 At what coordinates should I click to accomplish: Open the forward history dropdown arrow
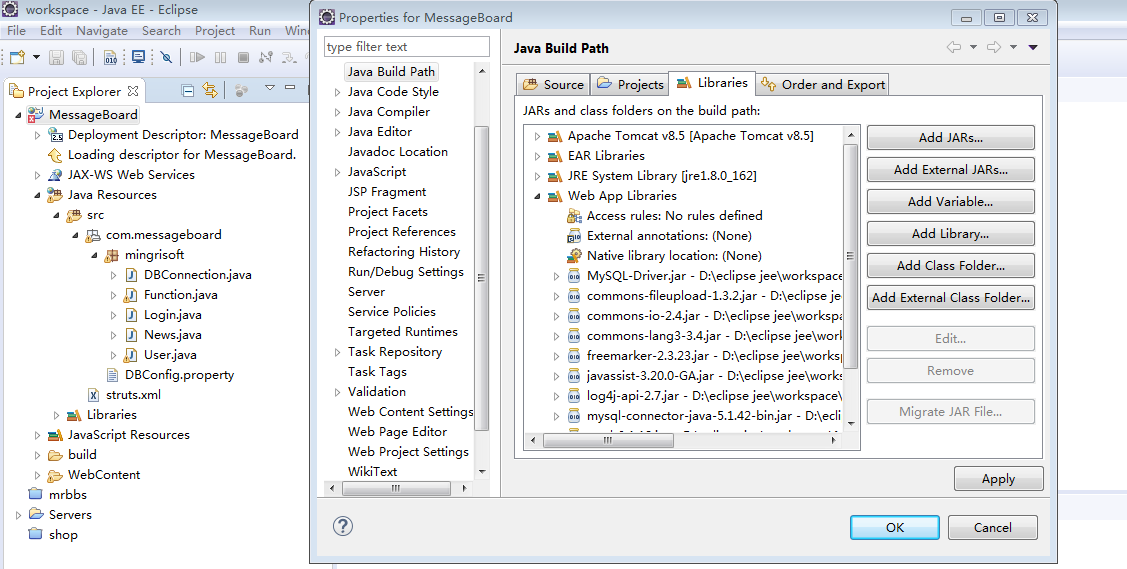pos(1013,47)
